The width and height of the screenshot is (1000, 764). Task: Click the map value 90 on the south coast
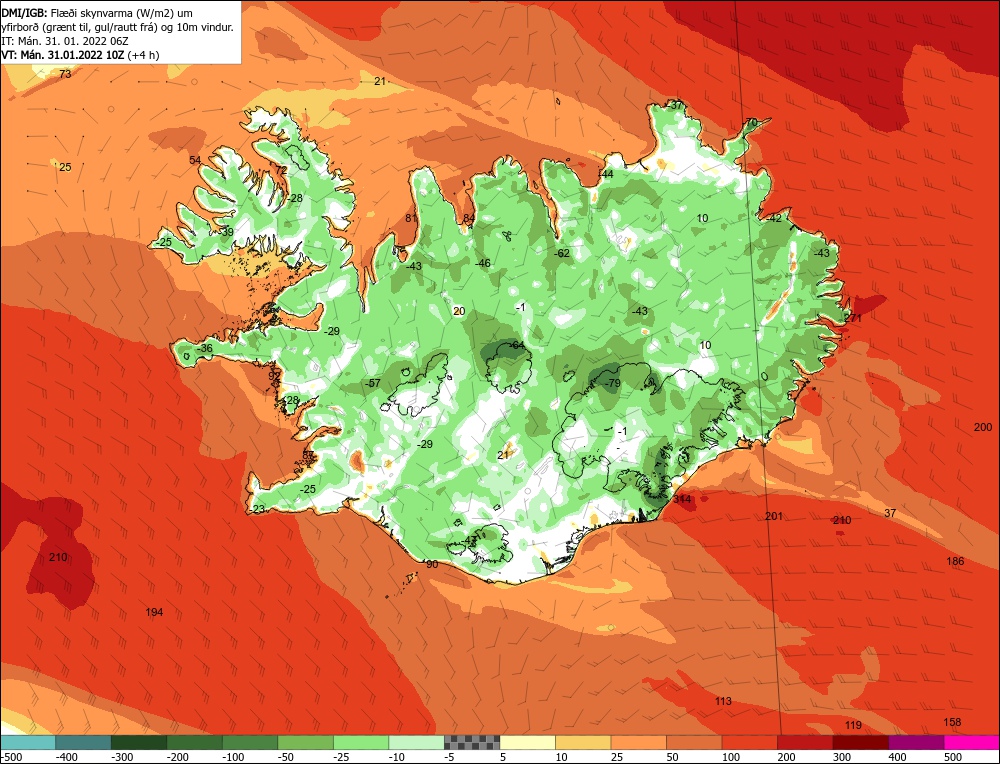pyautogui.click(x=432, y=564)
